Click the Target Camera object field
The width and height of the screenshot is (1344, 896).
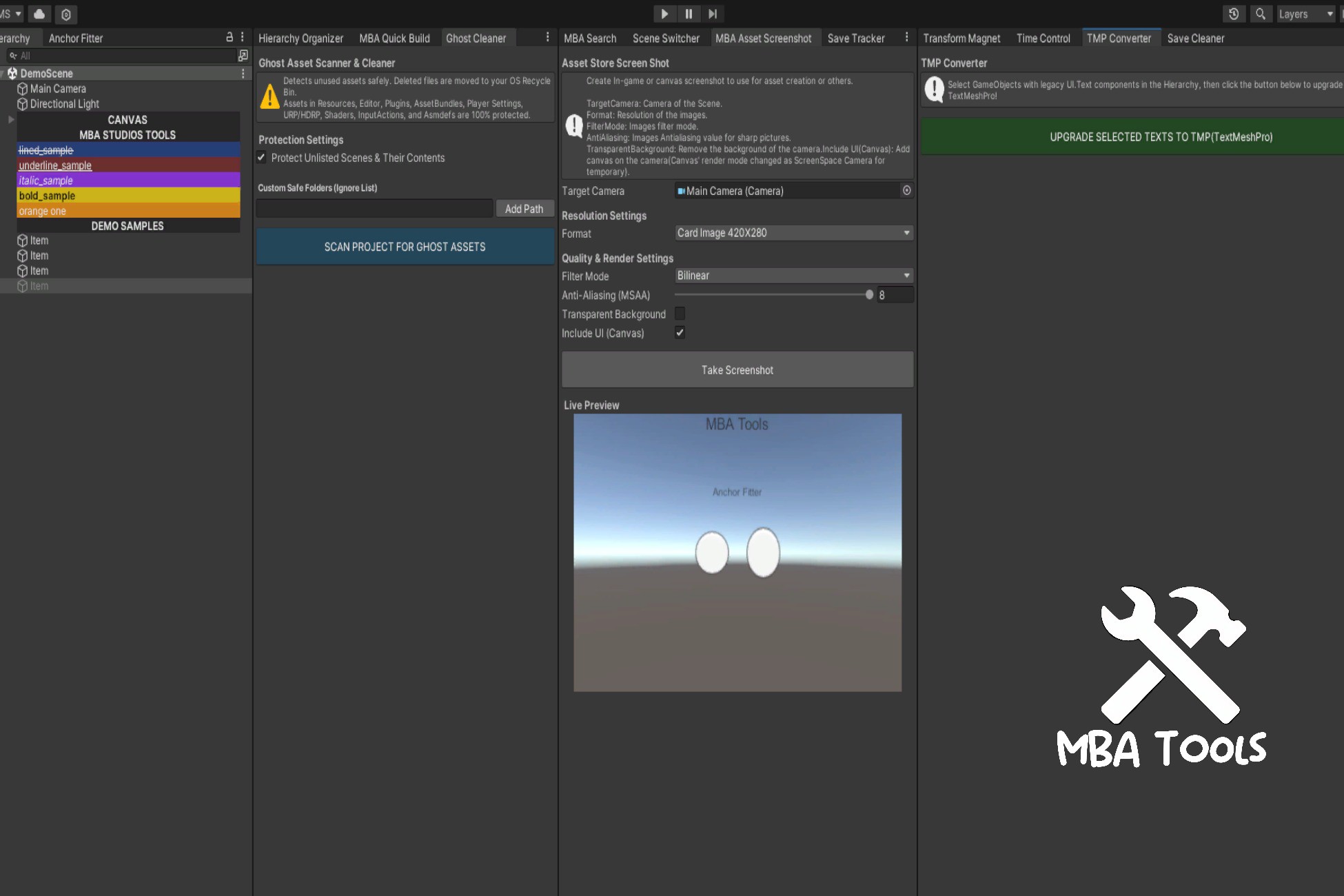(787, 191)
